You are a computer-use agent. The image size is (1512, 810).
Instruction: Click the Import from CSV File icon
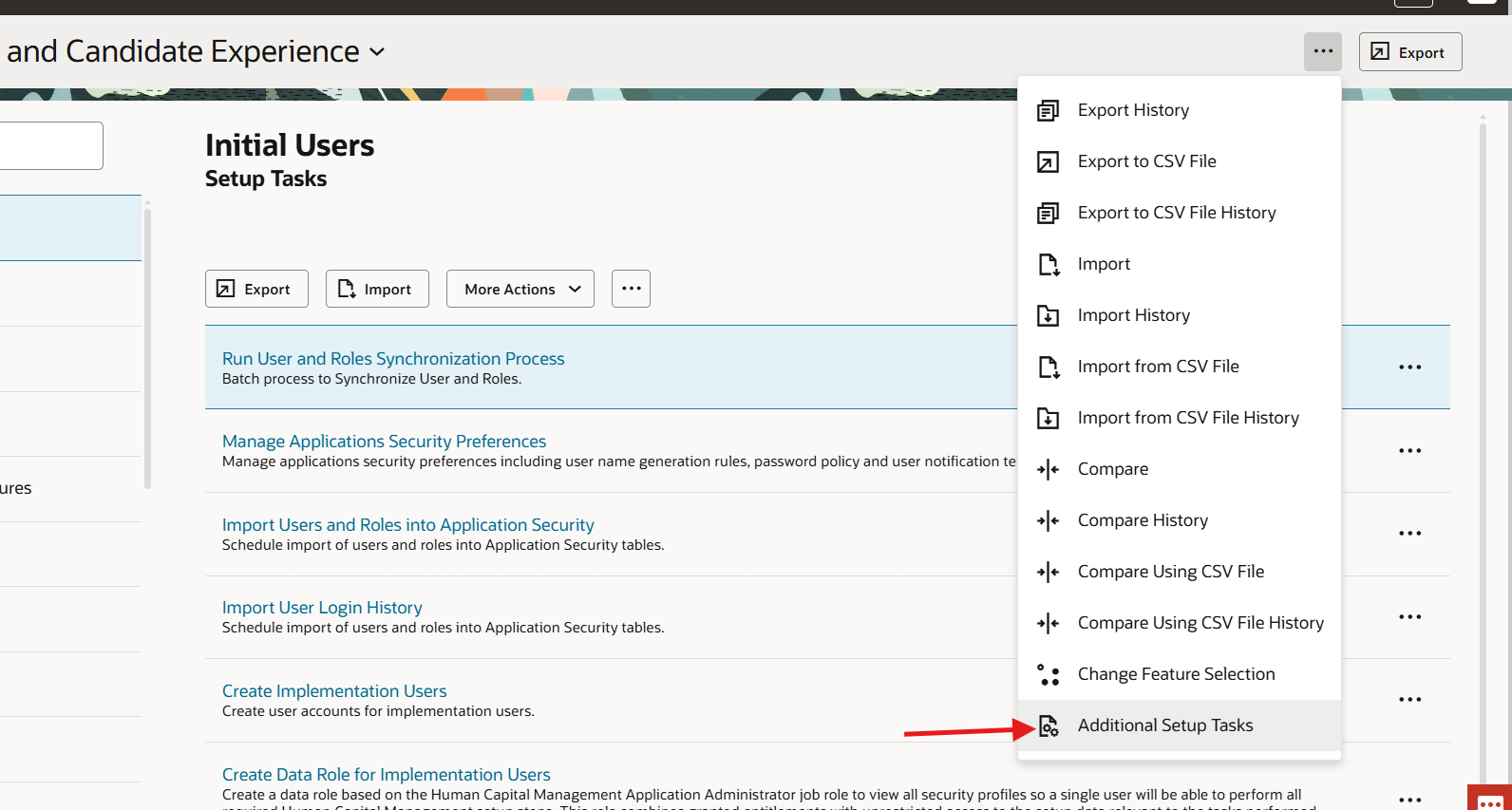(1048, 367)
